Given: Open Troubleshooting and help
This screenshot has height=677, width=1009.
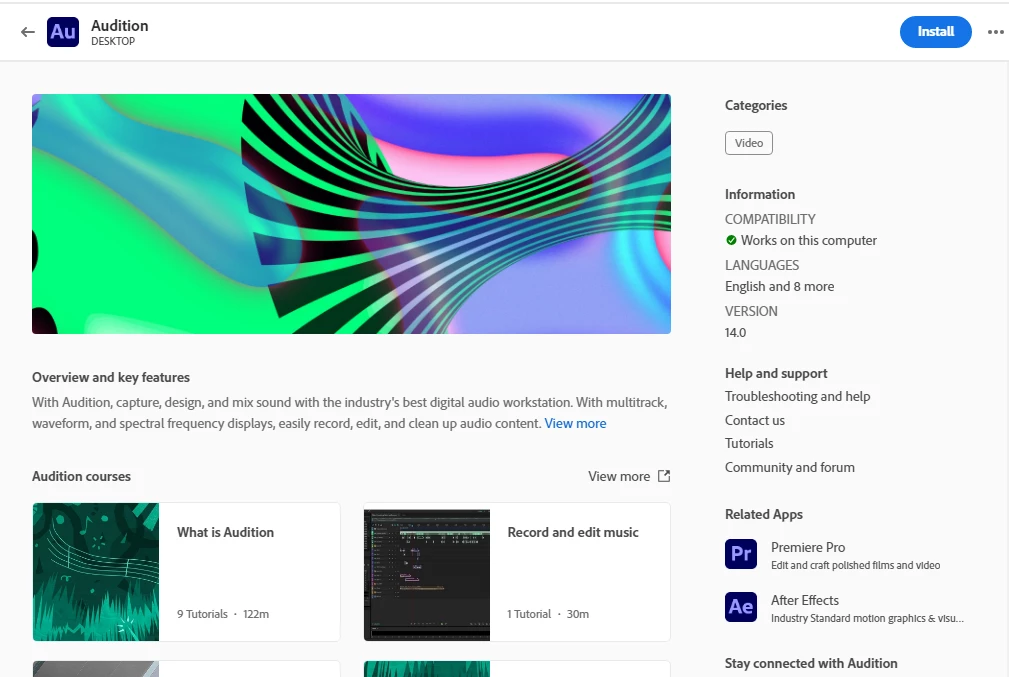Looking at the screenshot, I should [x=797, y=396].
